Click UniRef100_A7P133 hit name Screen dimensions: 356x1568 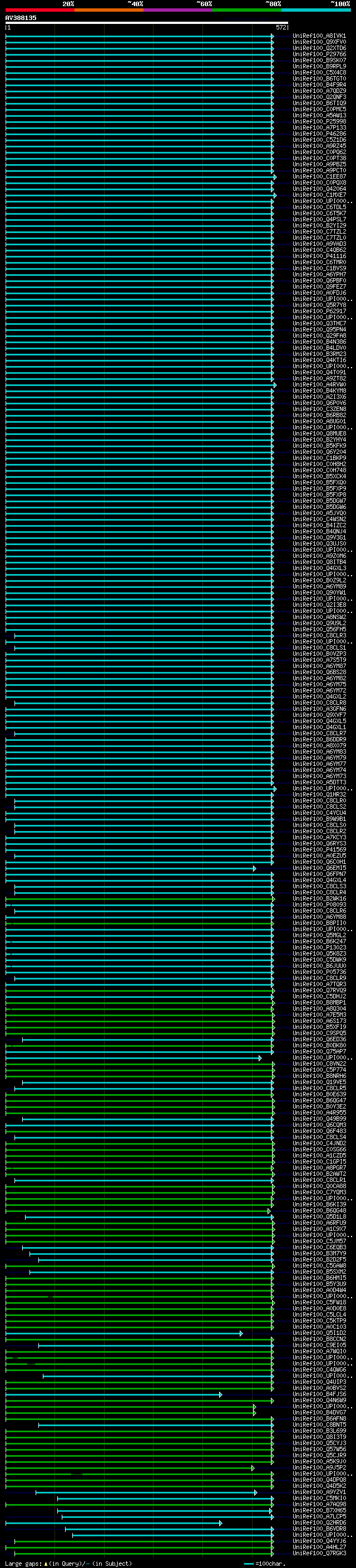click(319, 128)
